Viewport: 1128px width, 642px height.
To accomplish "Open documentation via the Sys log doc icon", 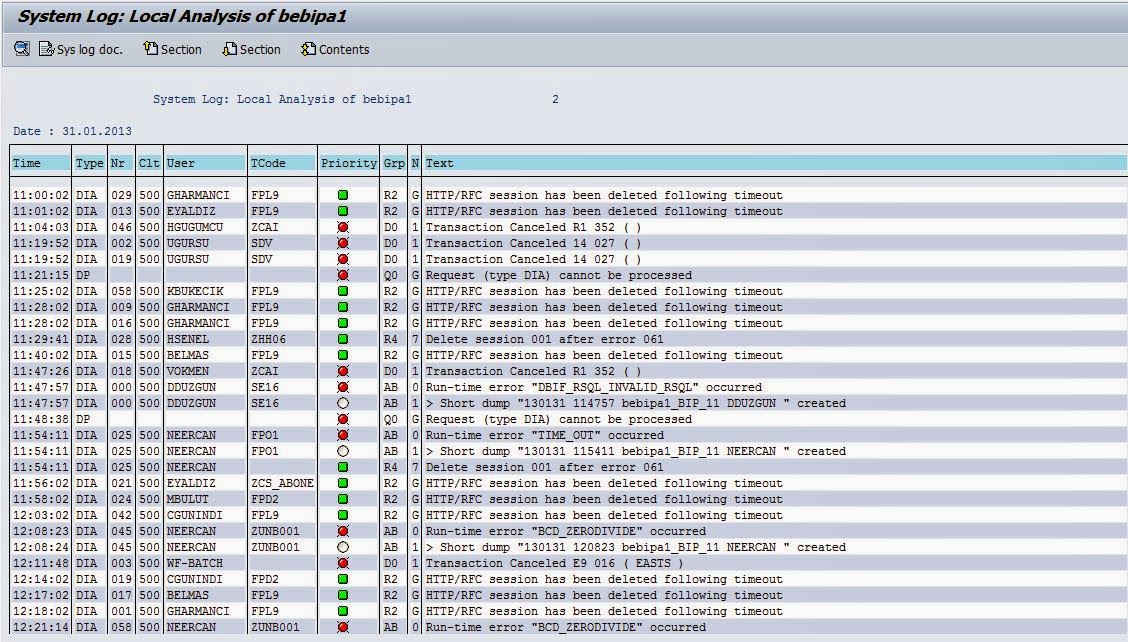I will 45,48.
